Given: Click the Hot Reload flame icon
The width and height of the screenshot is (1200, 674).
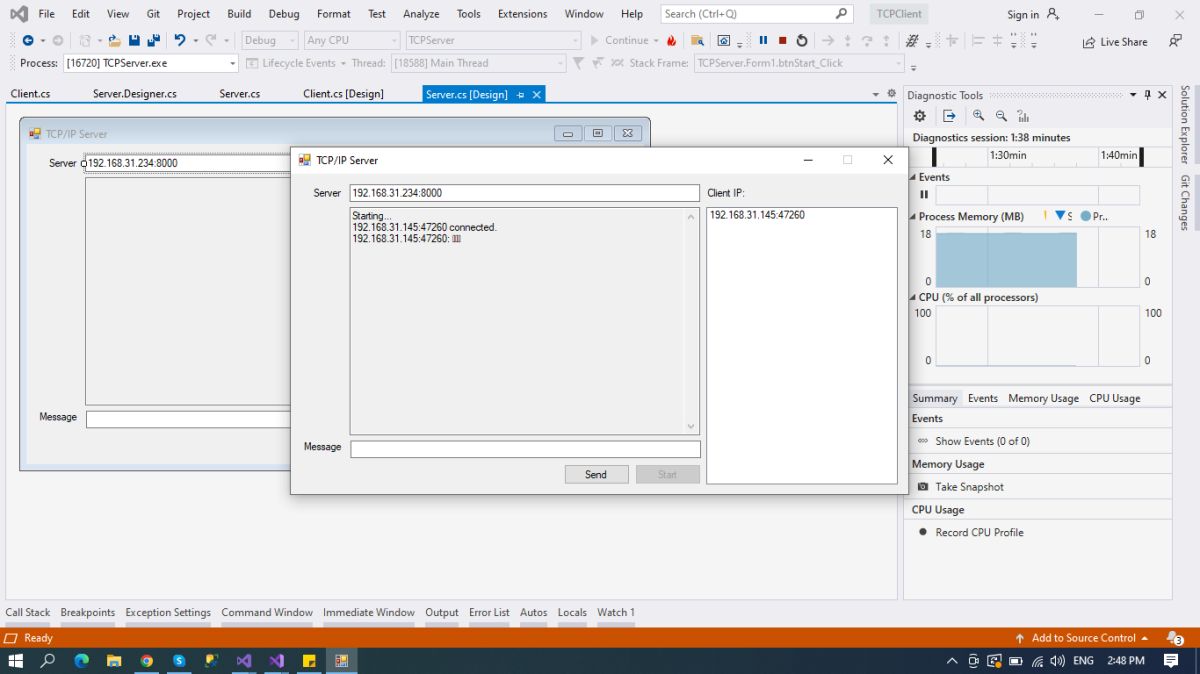Looking at the screenshot, I should coord(671,41).
